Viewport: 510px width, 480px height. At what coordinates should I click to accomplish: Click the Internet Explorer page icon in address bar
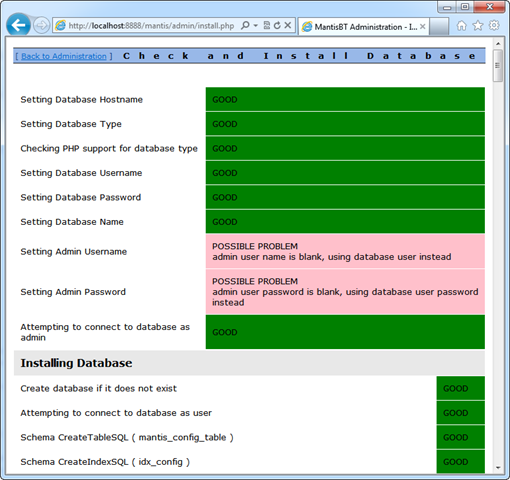click(60, 26)
